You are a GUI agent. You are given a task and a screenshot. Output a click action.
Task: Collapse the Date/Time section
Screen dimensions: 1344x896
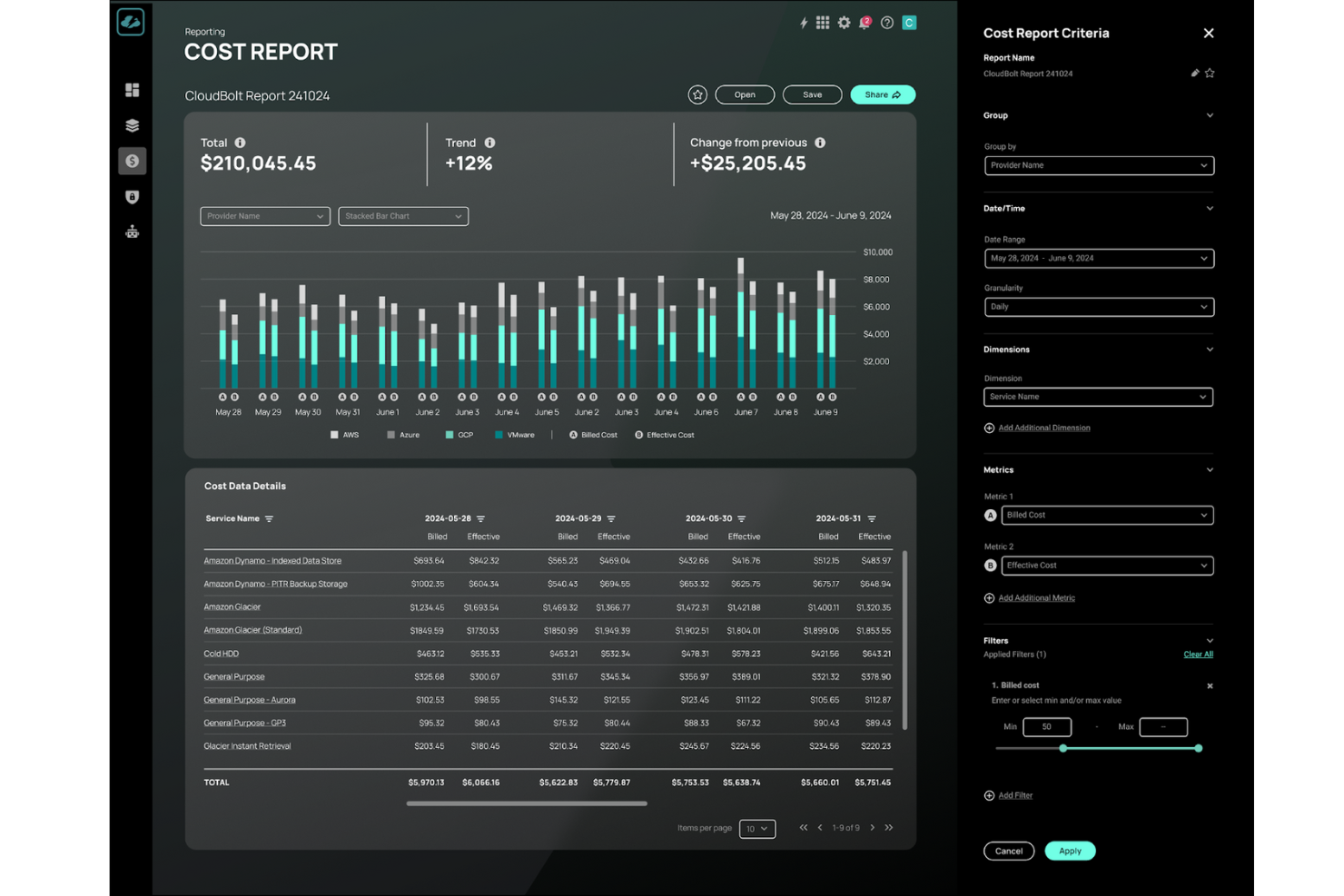[x=1210, y=209]
